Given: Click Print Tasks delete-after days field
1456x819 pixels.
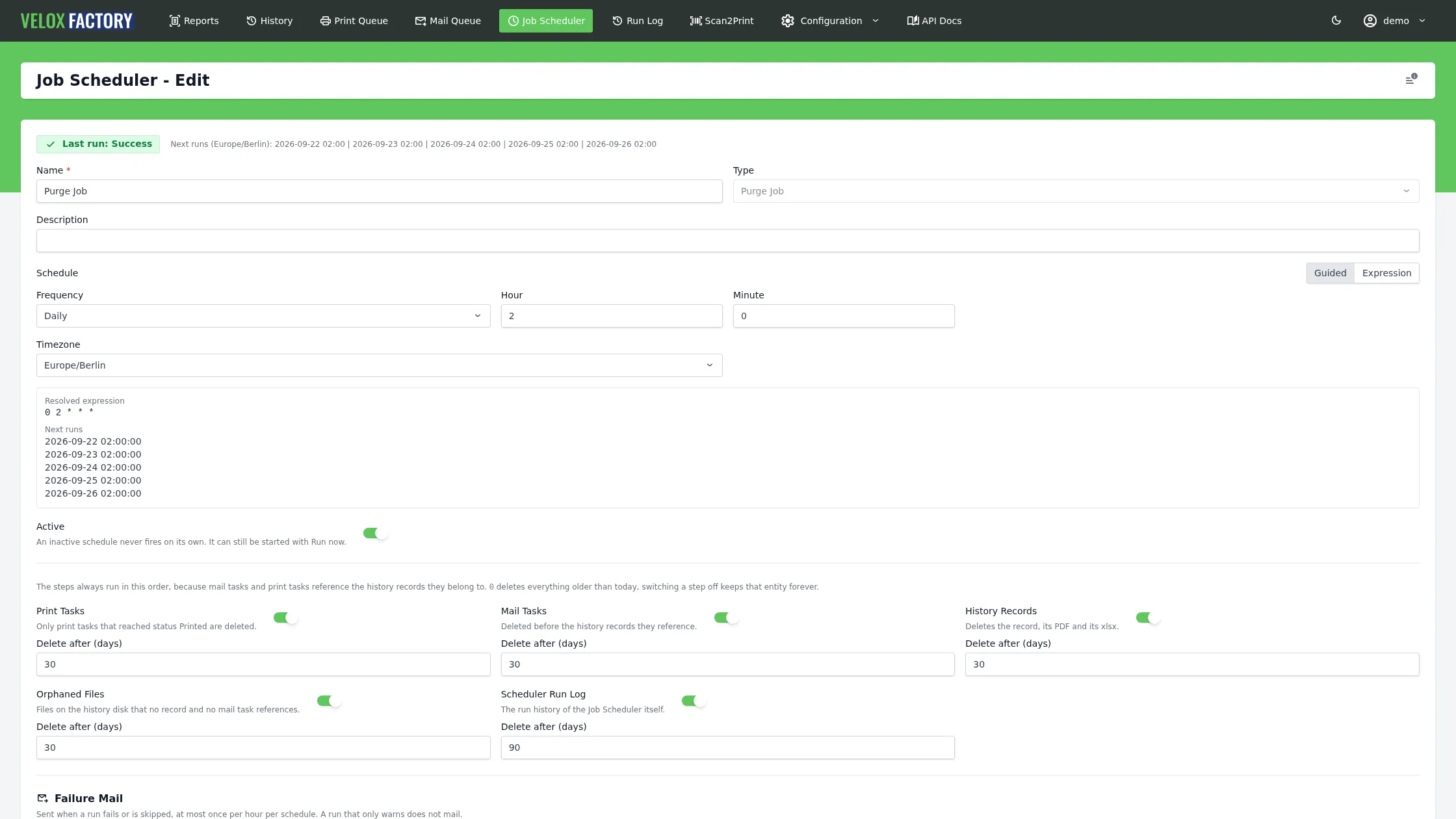Looking at the screenshot, I should click(x=263, y=664).
